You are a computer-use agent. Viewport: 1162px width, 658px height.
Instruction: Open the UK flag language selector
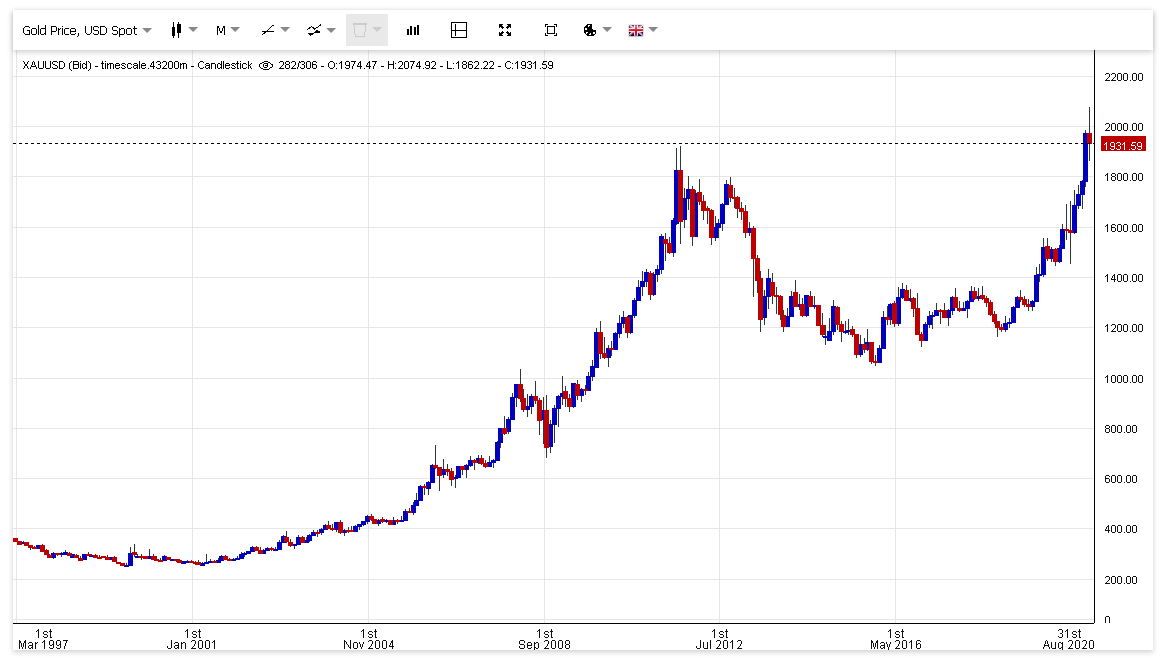[x=643, y=30]
